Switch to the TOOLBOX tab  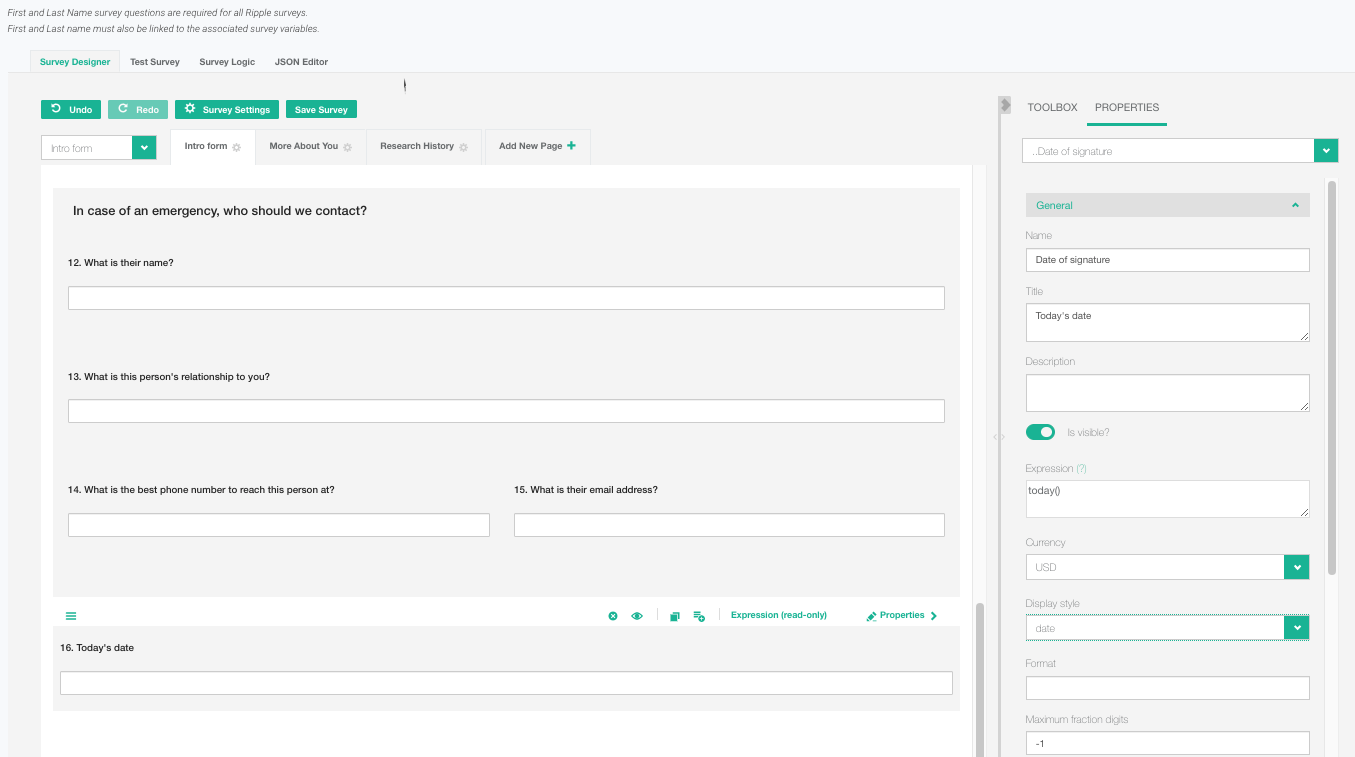(1052, 107)
